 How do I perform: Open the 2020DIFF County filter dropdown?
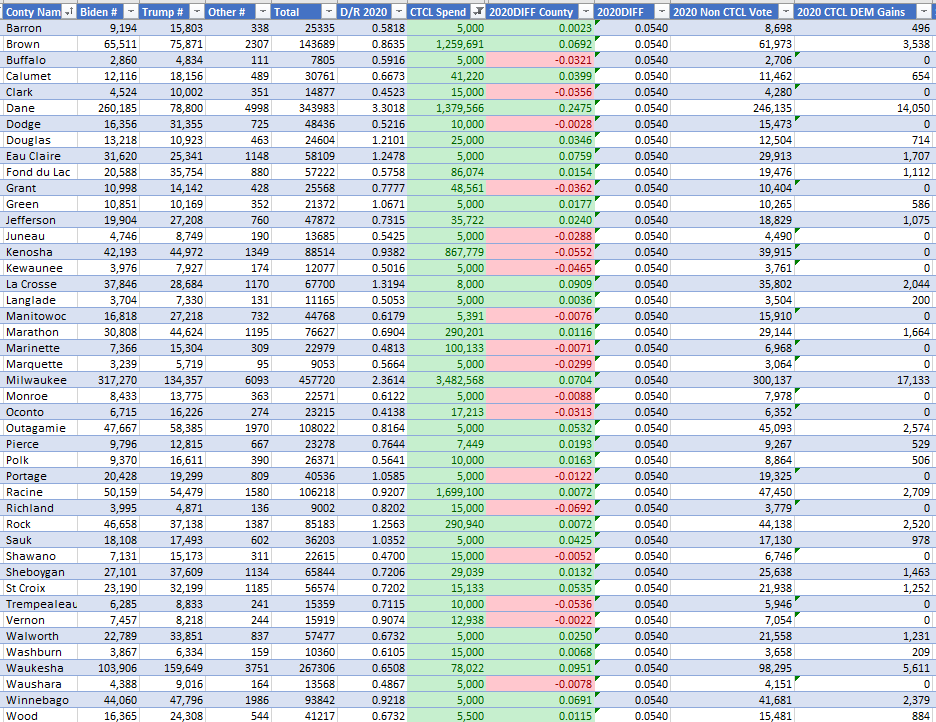(586, 12)
